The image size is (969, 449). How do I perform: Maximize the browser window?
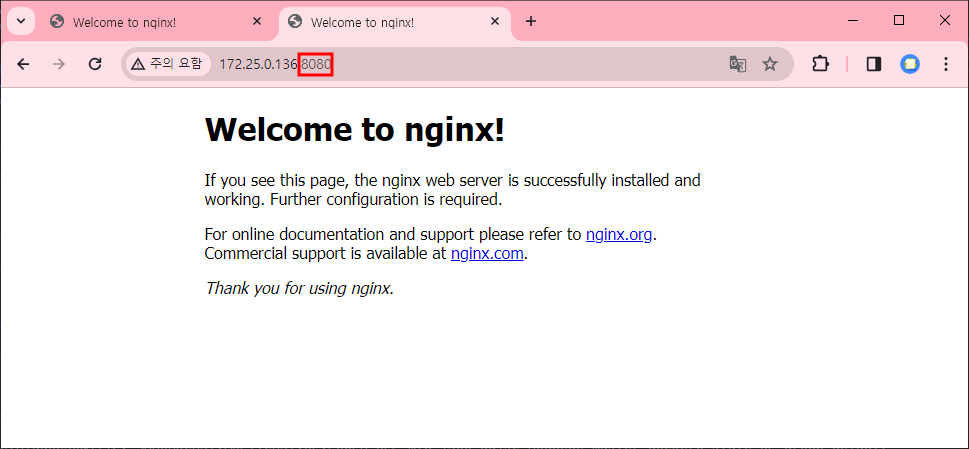click(x=899, y=20)
